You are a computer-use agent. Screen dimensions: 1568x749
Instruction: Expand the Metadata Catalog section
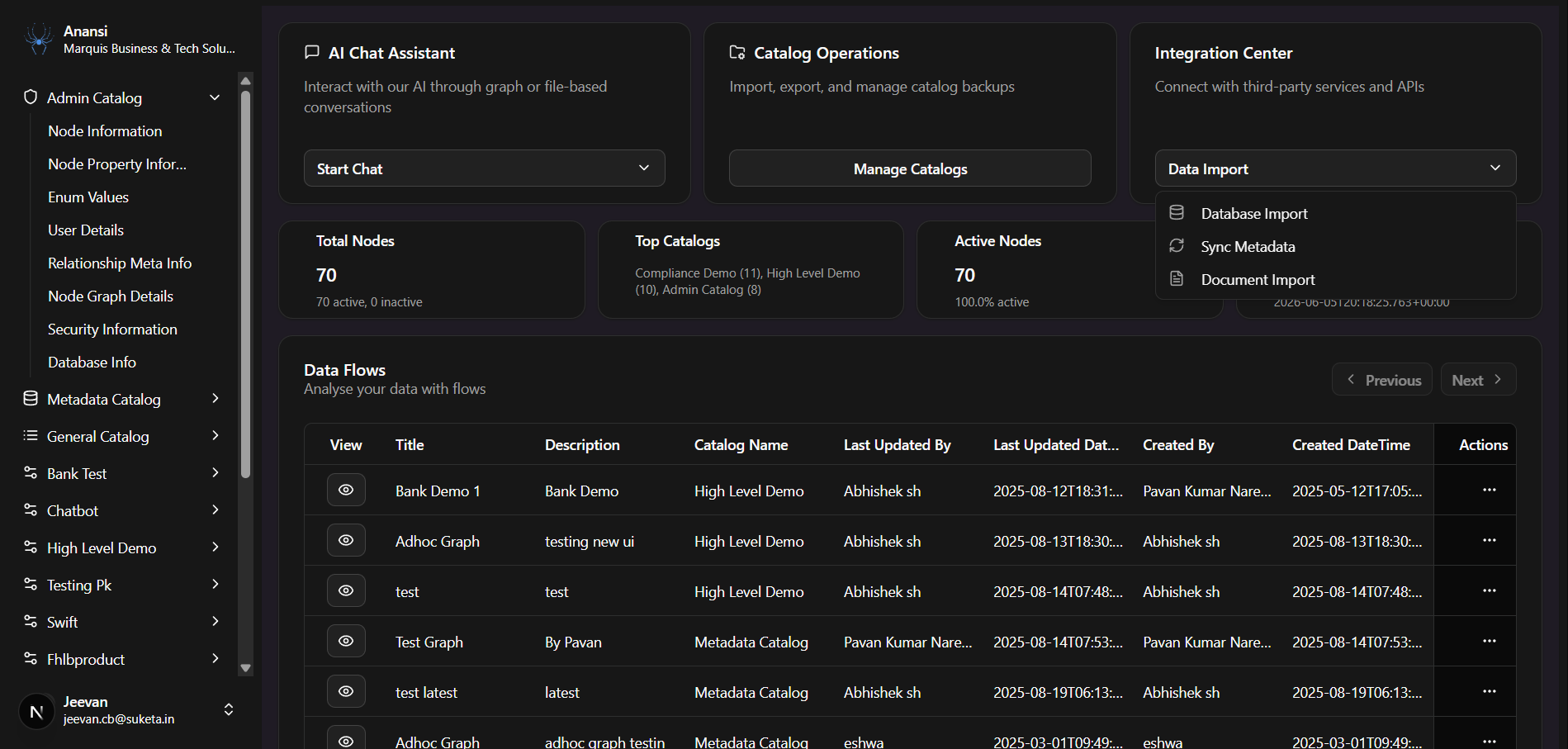pyautogui.click(x=215, y=399)
